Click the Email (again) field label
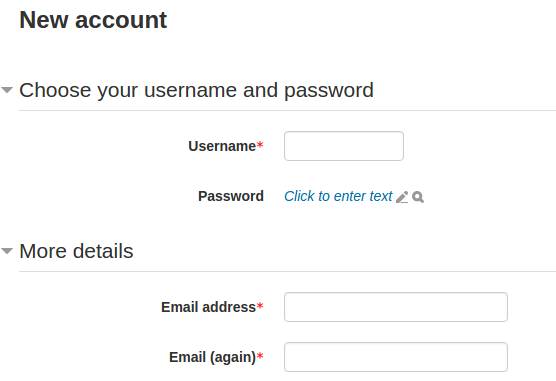Viewport: 556px width, 381px height. (212, 357)
